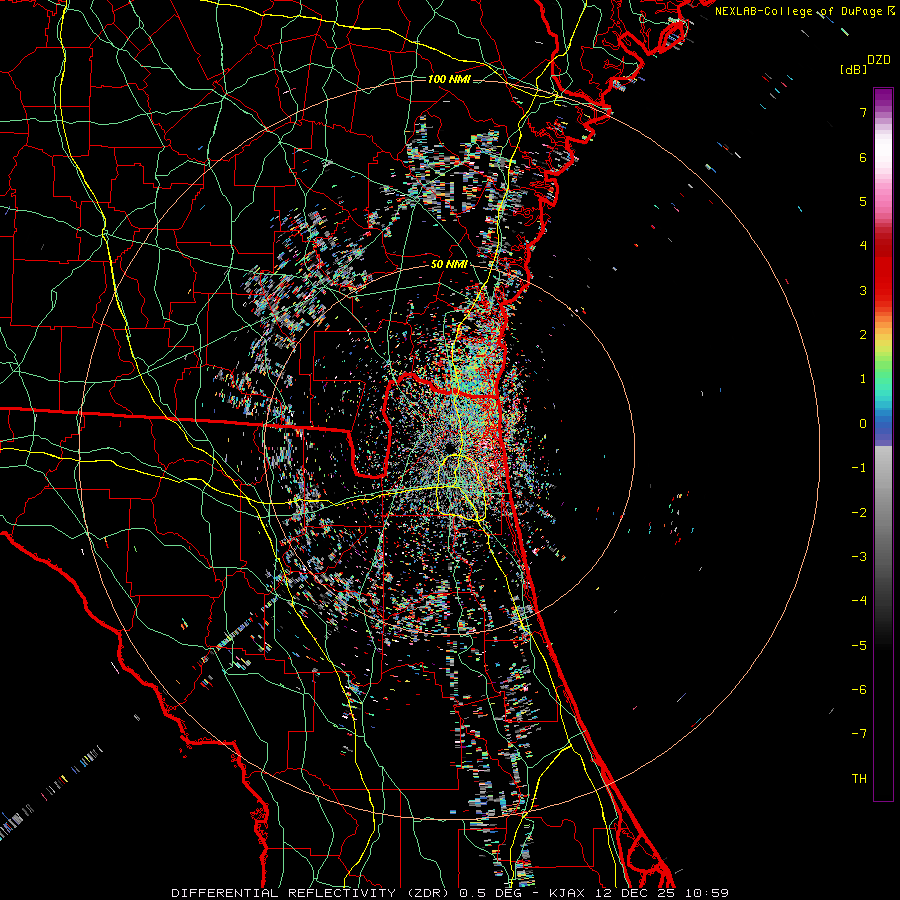Click the DZD legend title
Screen dimensions: 900x900
(x=878, y=60)
